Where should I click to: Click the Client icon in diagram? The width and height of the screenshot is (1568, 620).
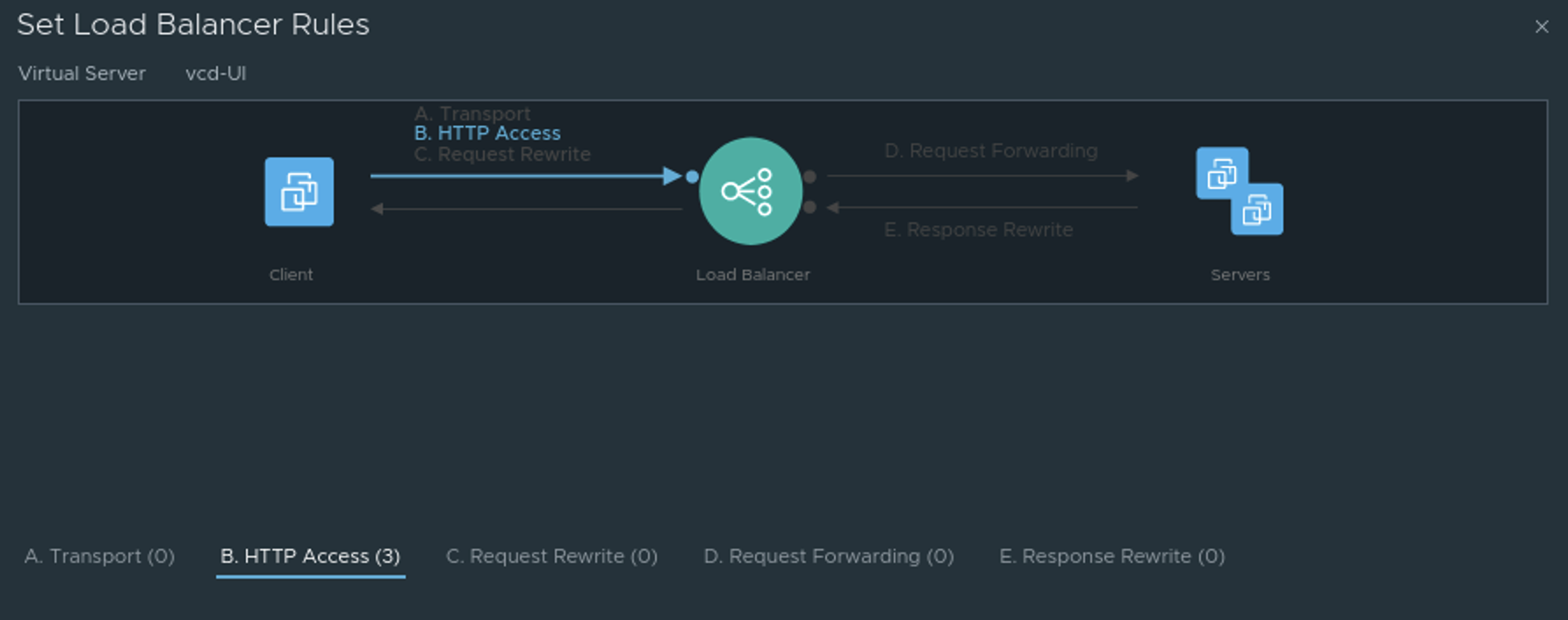click(299, 191)
